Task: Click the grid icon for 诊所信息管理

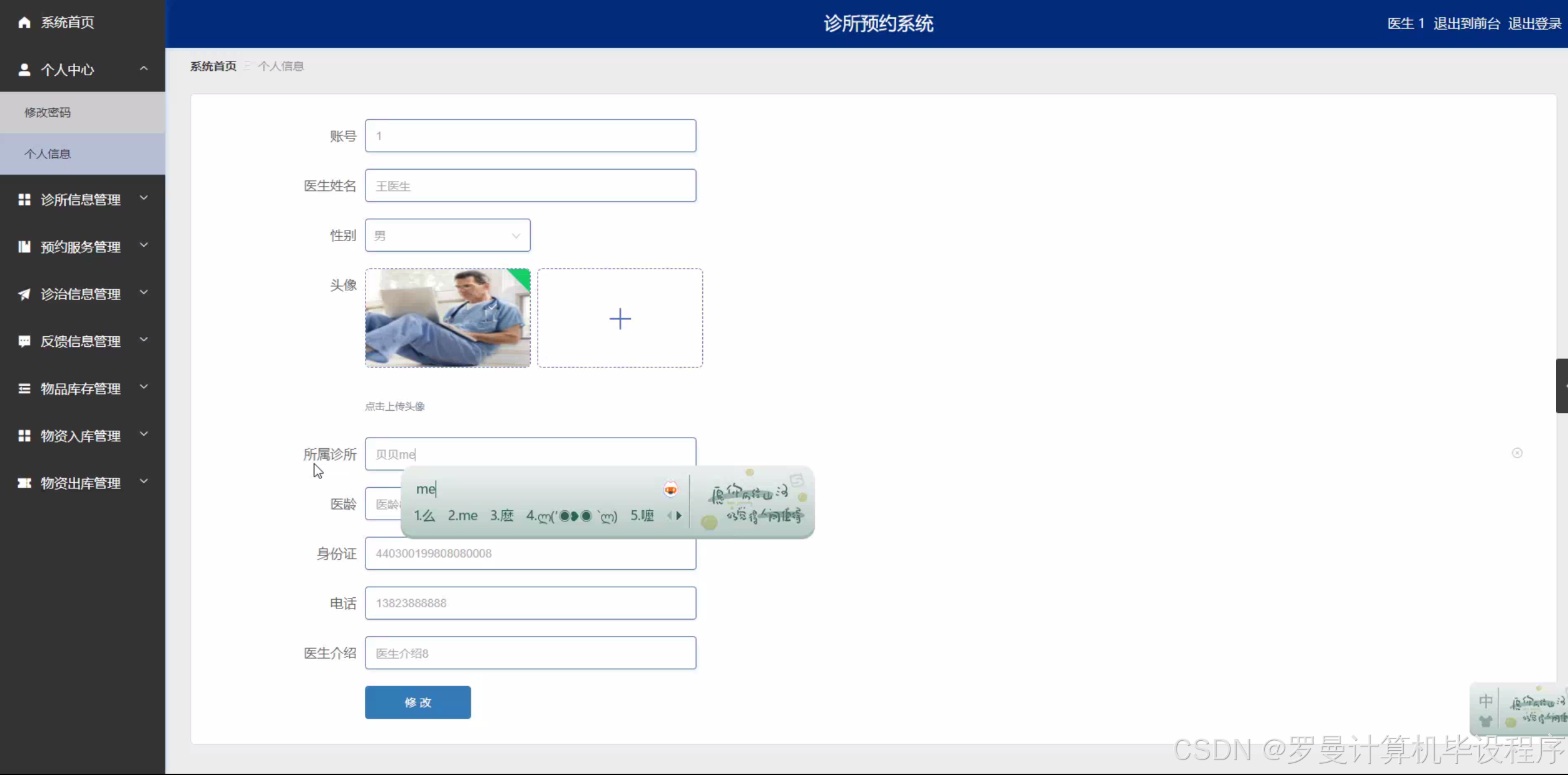Action: coord(24,199)
